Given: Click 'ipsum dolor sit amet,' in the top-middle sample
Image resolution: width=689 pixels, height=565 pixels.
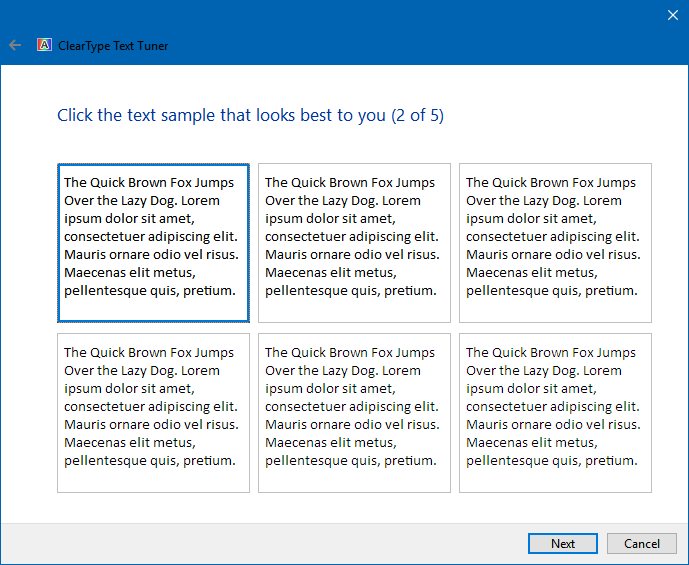Looking at the screenshot, I should (330, 218).
